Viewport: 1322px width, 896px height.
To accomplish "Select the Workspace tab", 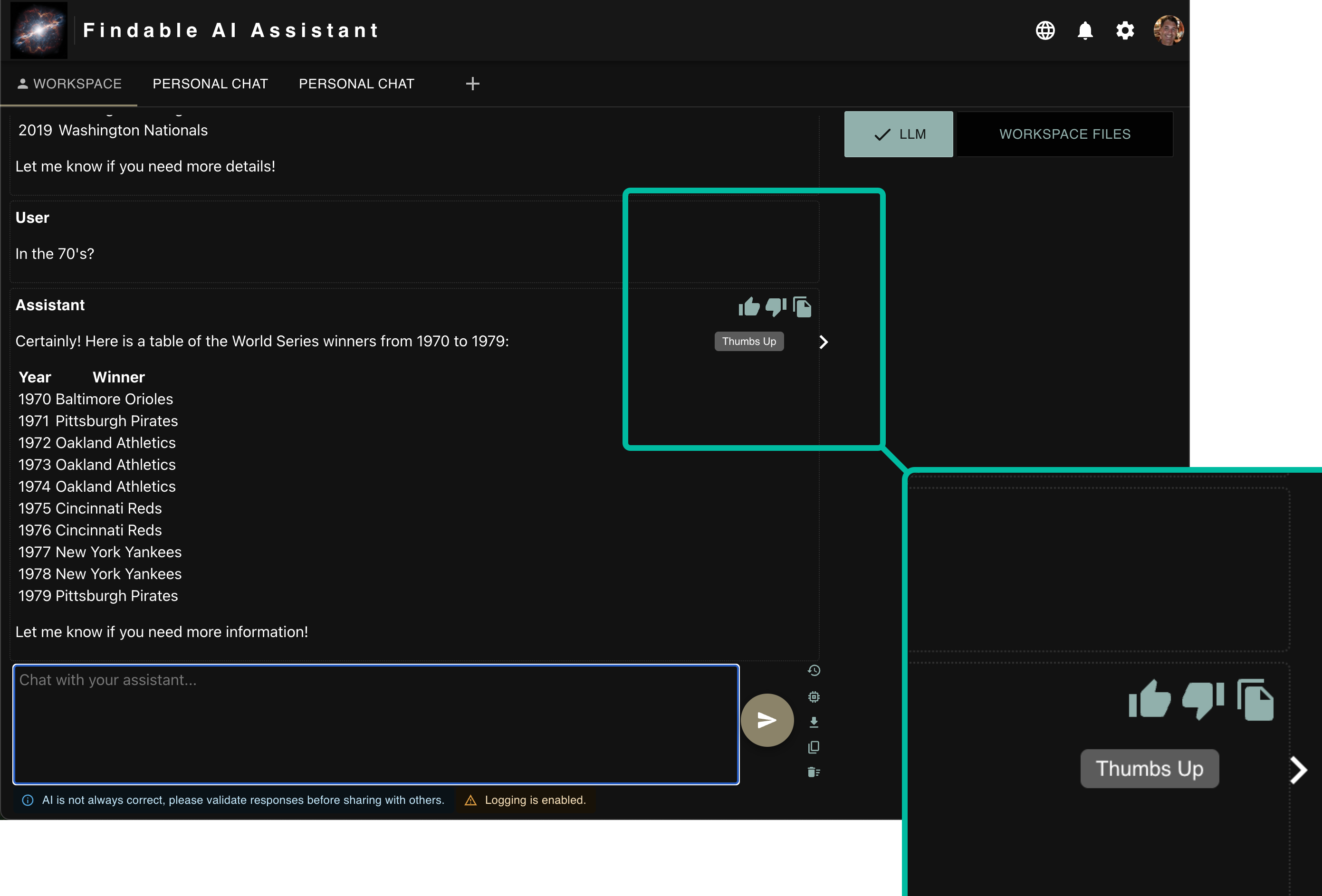I will coord(69,84).
